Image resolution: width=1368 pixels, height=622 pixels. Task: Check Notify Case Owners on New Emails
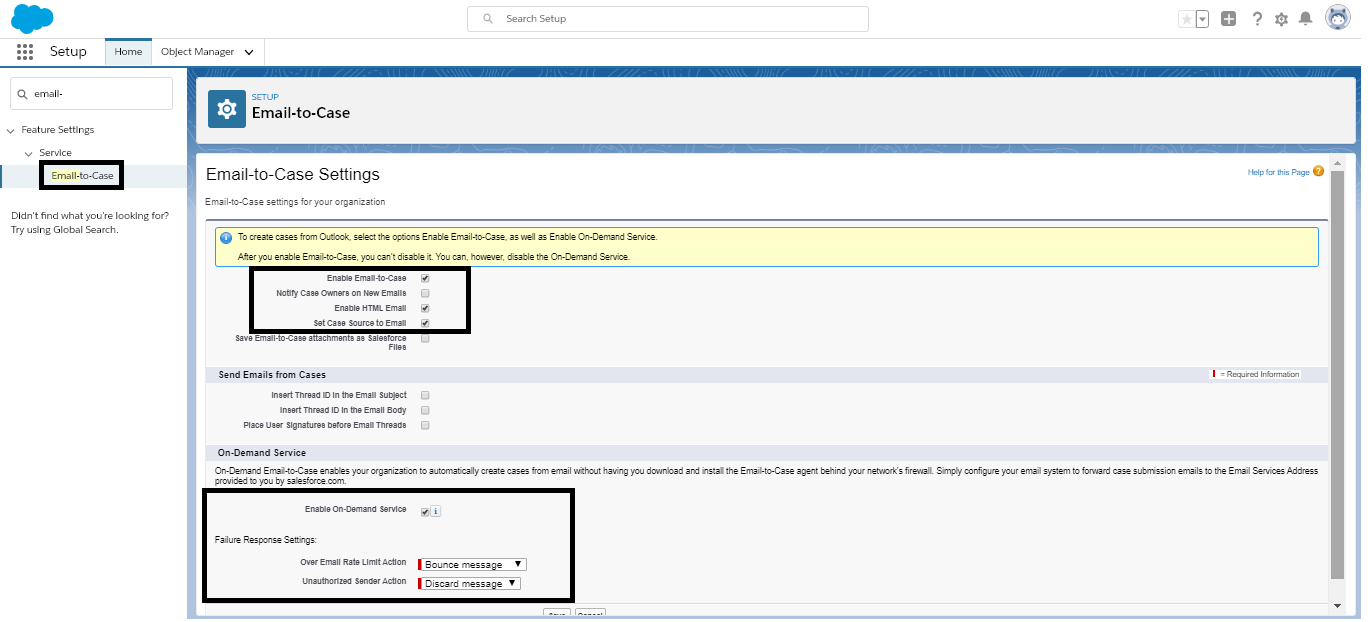point(425,293)
